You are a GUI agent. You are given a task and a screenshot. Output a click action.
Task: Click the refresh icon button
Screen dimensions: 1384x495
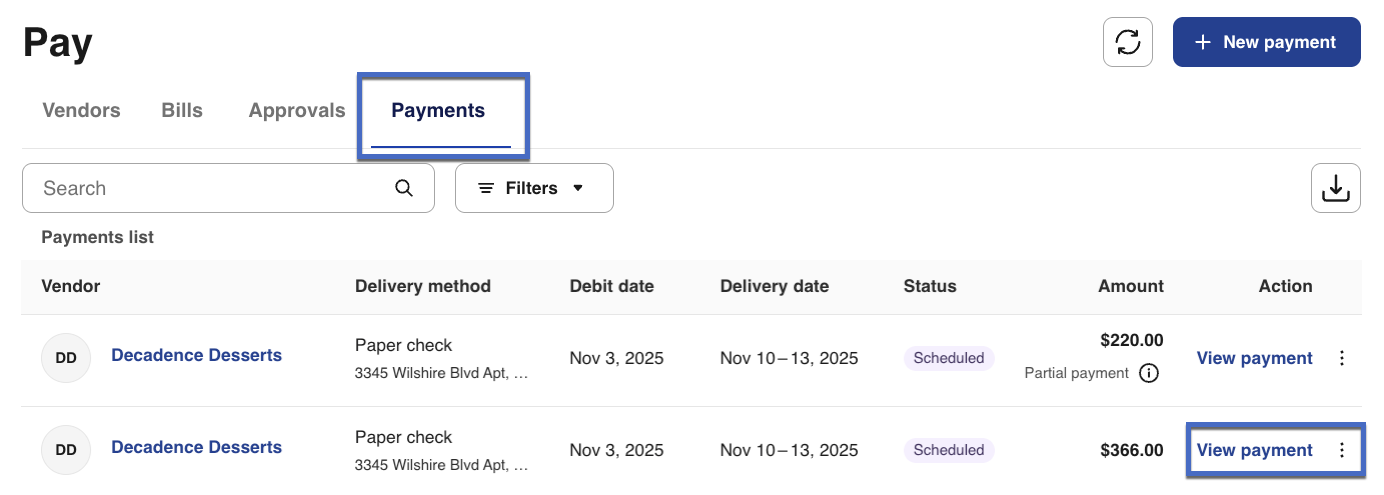pos(1127,42)
